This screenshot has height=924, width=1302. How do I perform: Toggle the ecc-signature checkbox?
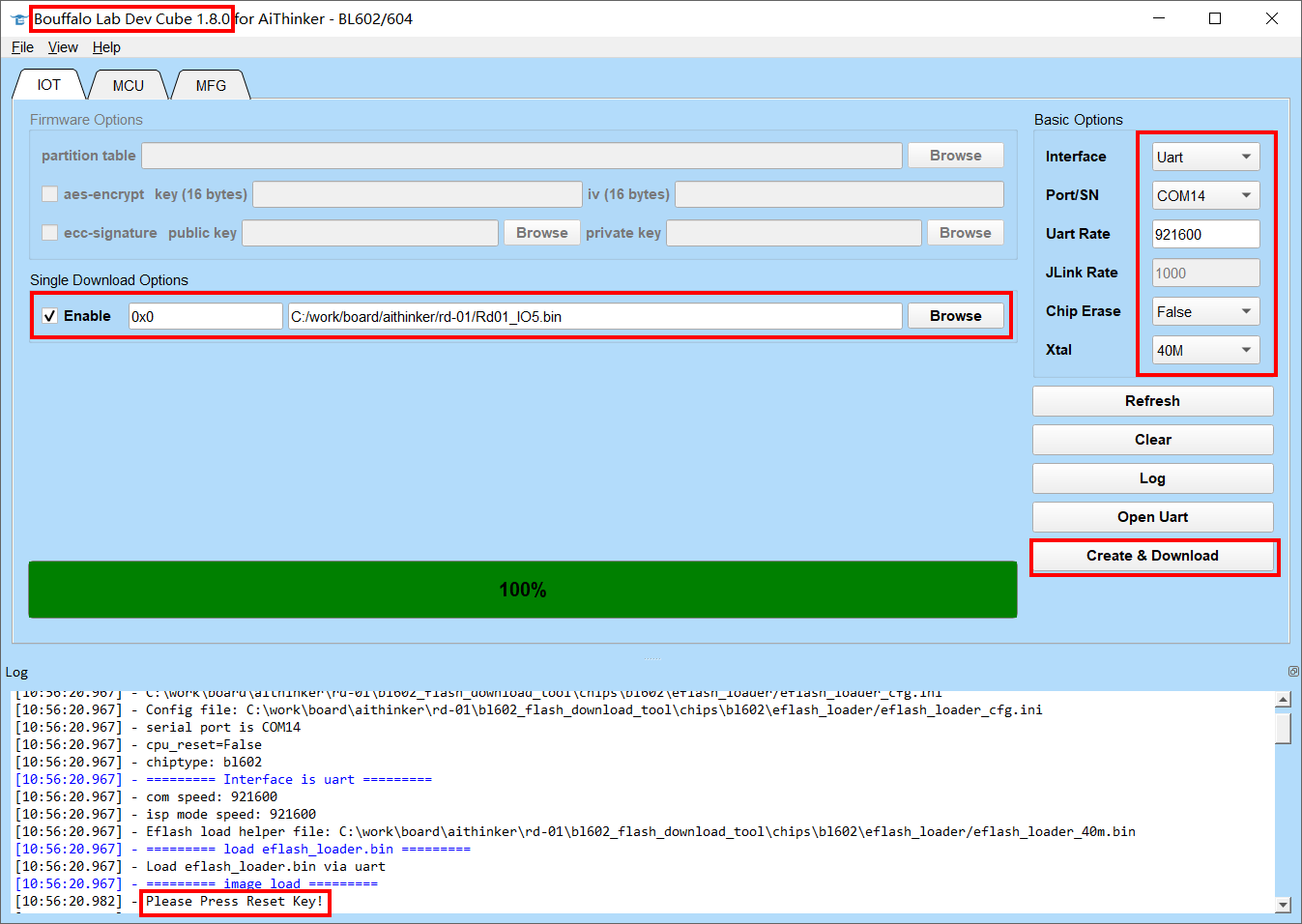tap(50, 233)
